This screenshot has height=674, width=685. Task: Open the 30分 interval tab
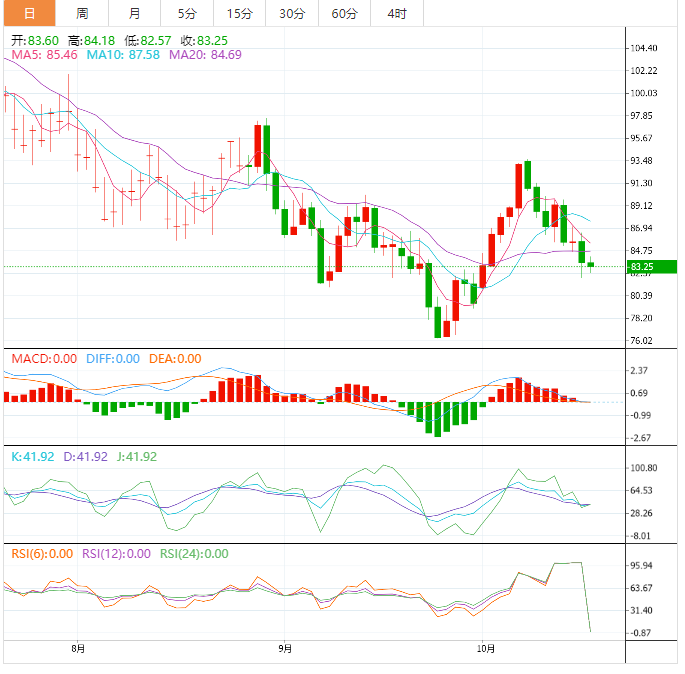tap(292, 13)
